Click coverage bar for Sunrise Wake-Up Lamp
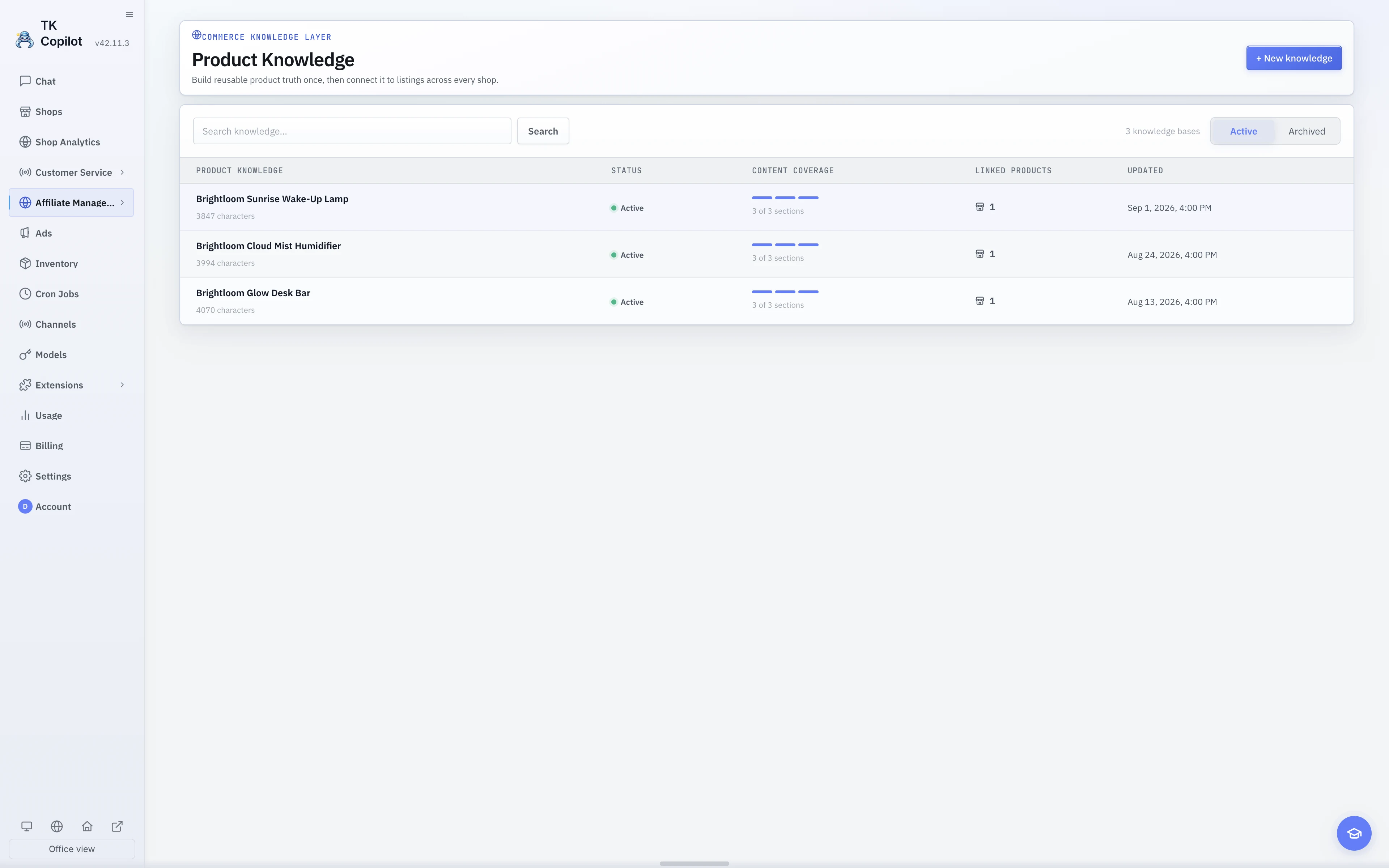The image size is (1389, 868). click(x=785, y=198)
